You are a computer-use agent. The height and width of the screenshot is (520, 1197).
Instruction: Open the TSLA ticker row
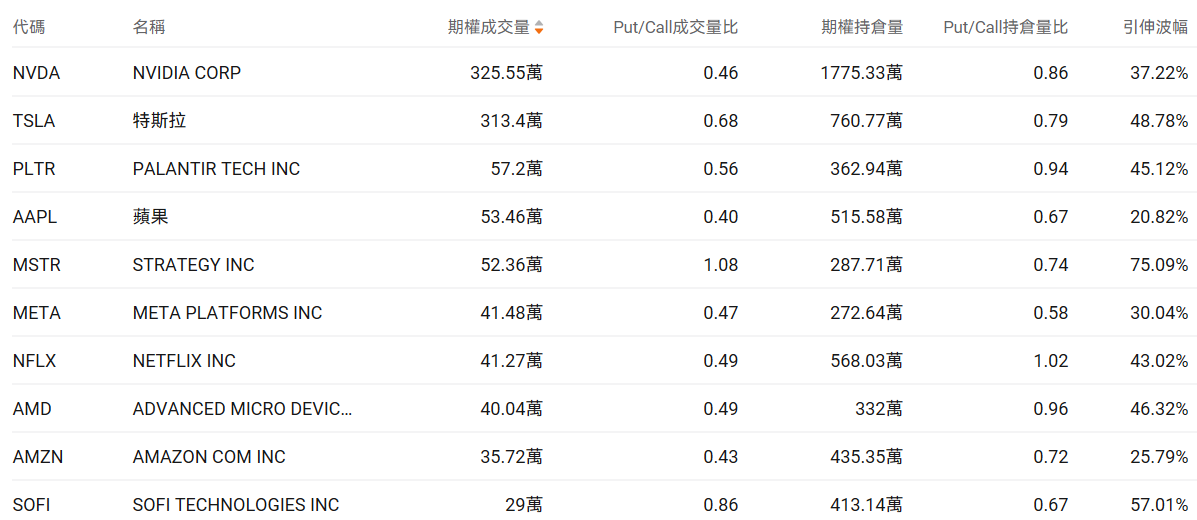(34, 121)
